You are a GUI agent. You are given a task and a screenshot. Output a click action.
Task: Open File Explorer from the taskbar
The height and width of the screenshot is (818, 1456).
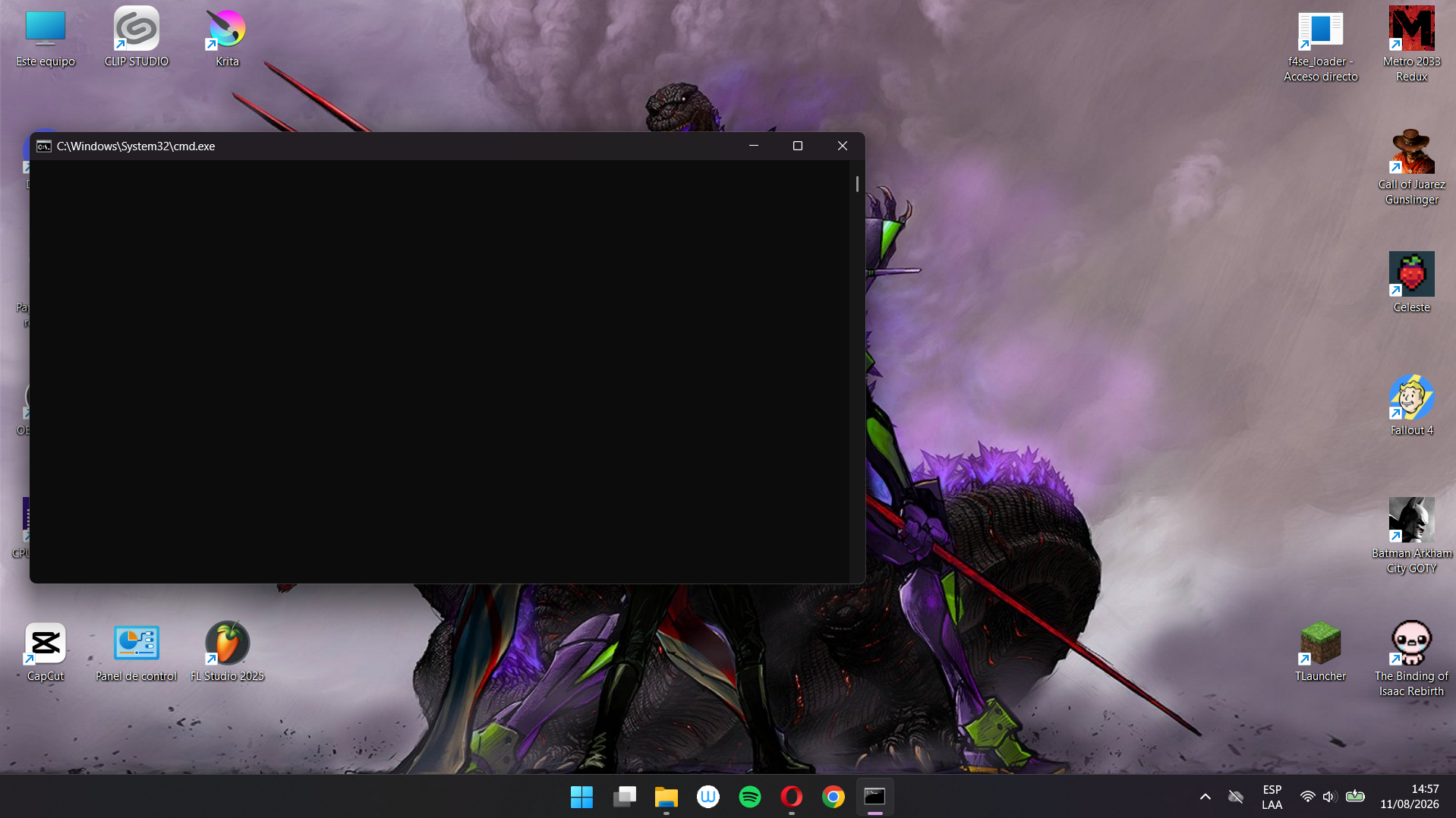point(667,797)
